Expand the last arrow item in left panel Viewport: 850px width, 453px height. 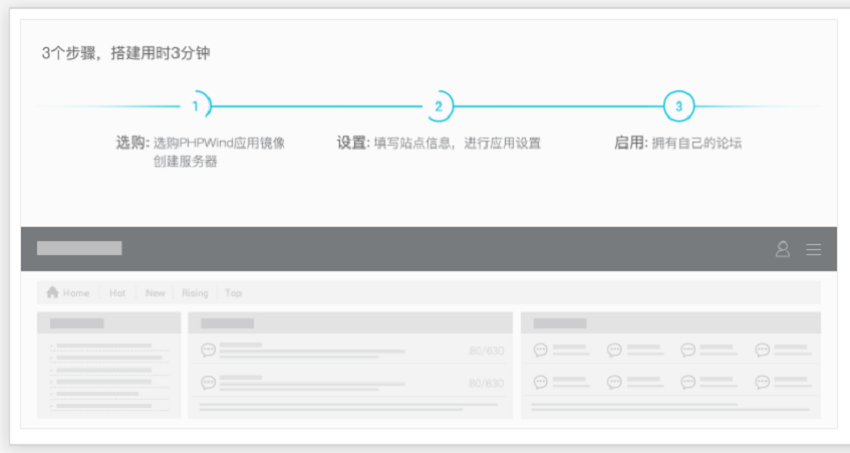pos(52,405)
